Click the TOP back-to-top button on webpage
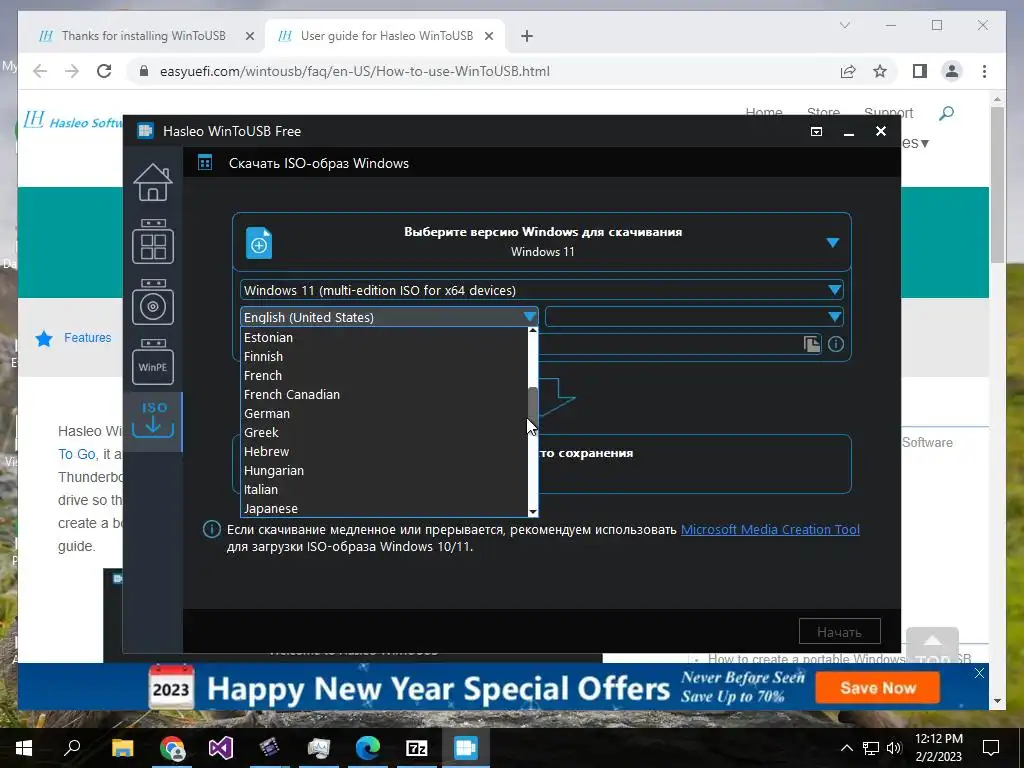Viewport: 1024px width, 768px height. click(932, 646)
